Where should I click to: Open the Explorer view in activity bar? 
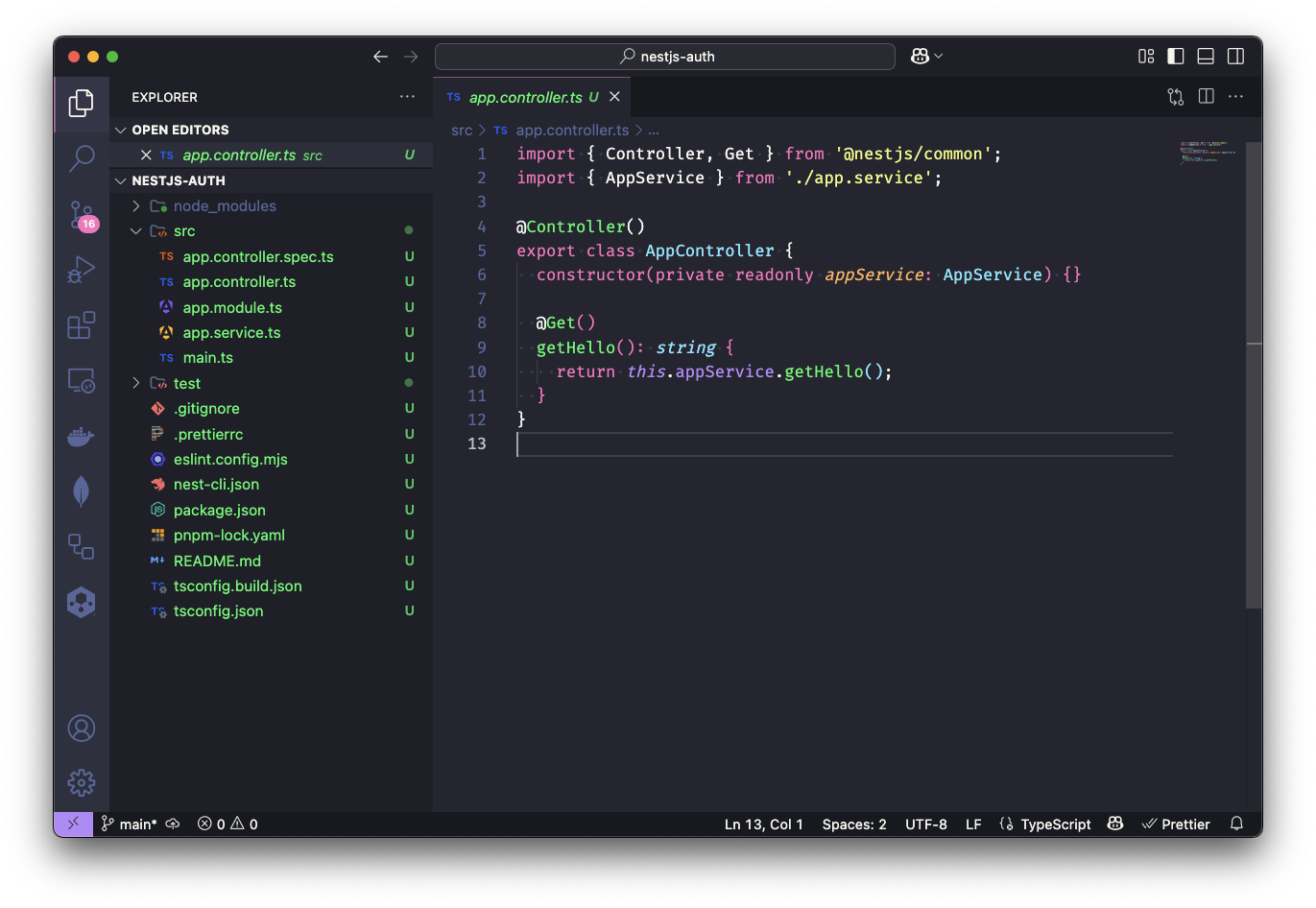pyautogui.click(x=82, y=103)
